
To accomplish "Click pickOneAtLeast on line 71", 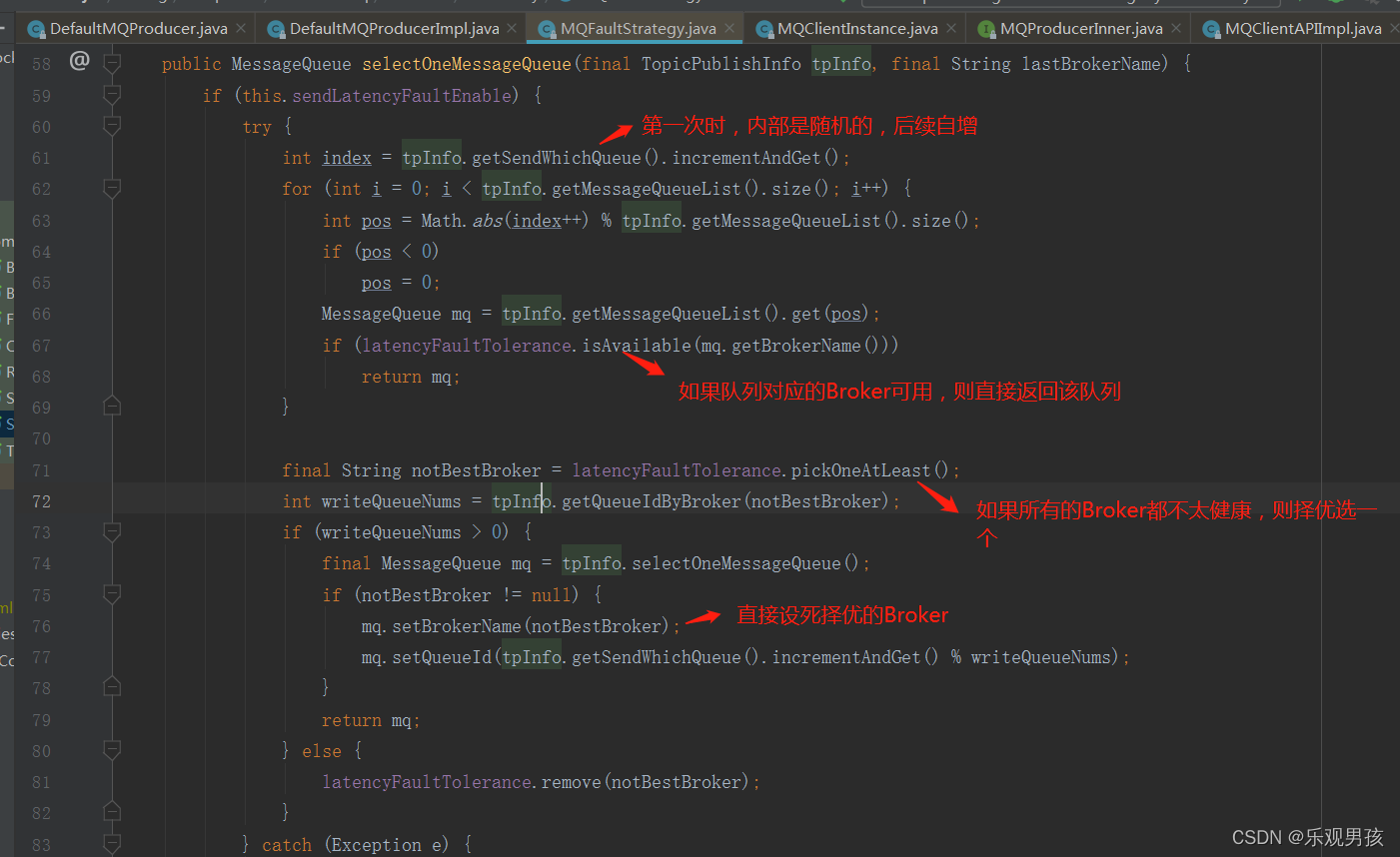I will (861, 470).
